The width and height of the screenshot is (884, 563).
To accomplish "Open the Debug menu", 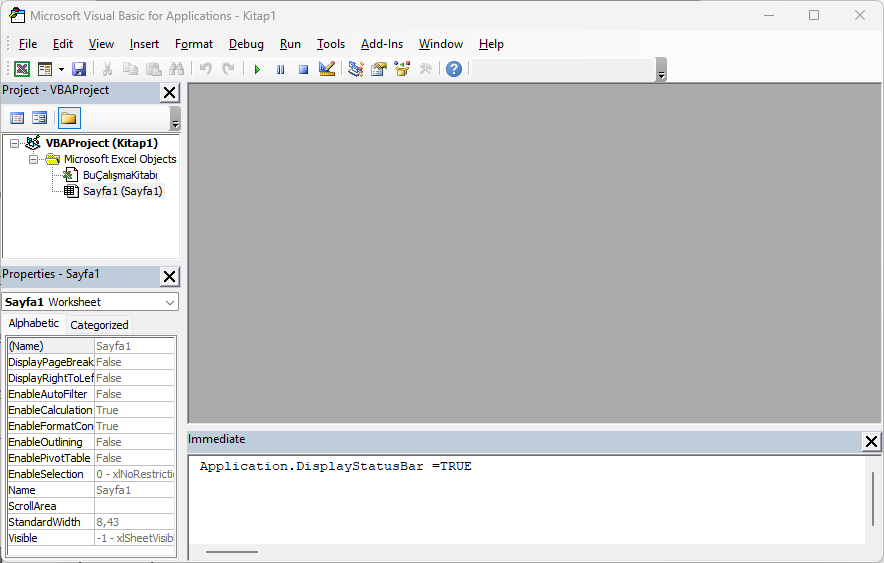I will pos(246,44).
